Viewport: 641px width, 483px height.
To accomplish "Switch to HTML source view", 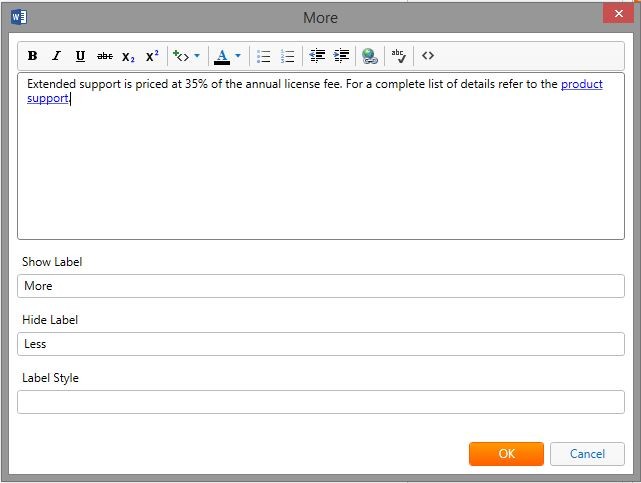I will tap(428, 55).
